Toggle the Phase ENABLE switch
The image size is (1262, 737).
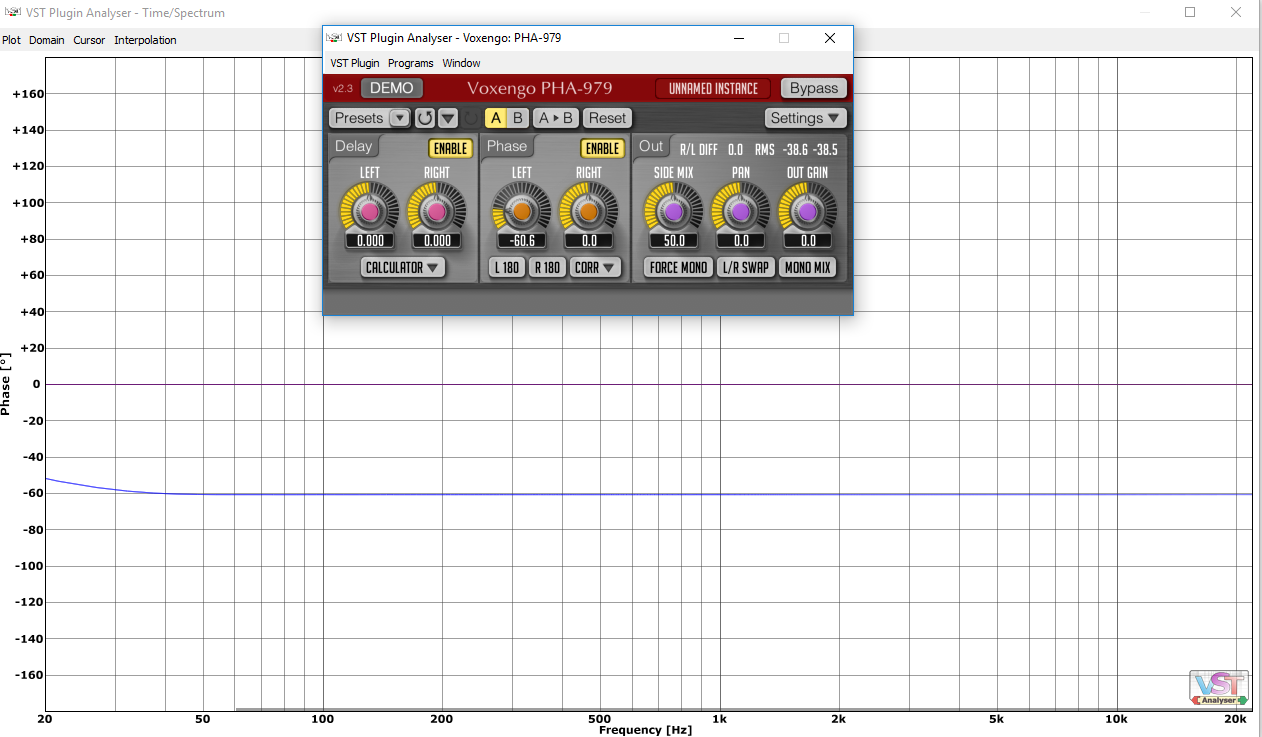point(602,148)
